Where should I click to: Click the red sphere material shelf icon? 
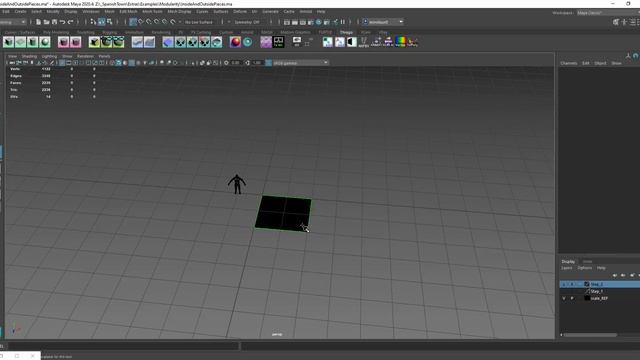235,42
